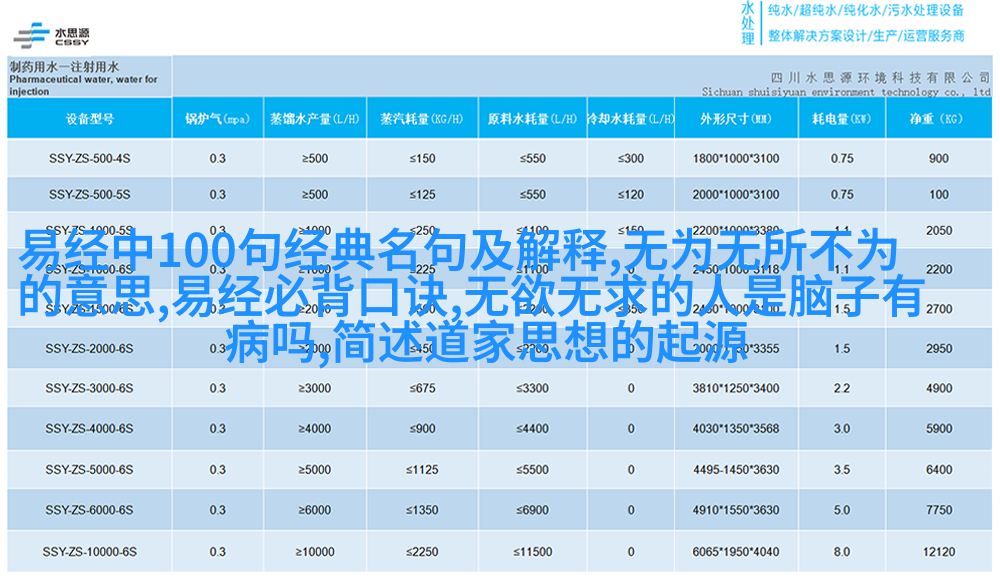This screenshot has width=1000, height=581.
Task: Select the 蒸汽耗量(KG/H) column header
Action: pyautogui.click(x=421, y=119)
